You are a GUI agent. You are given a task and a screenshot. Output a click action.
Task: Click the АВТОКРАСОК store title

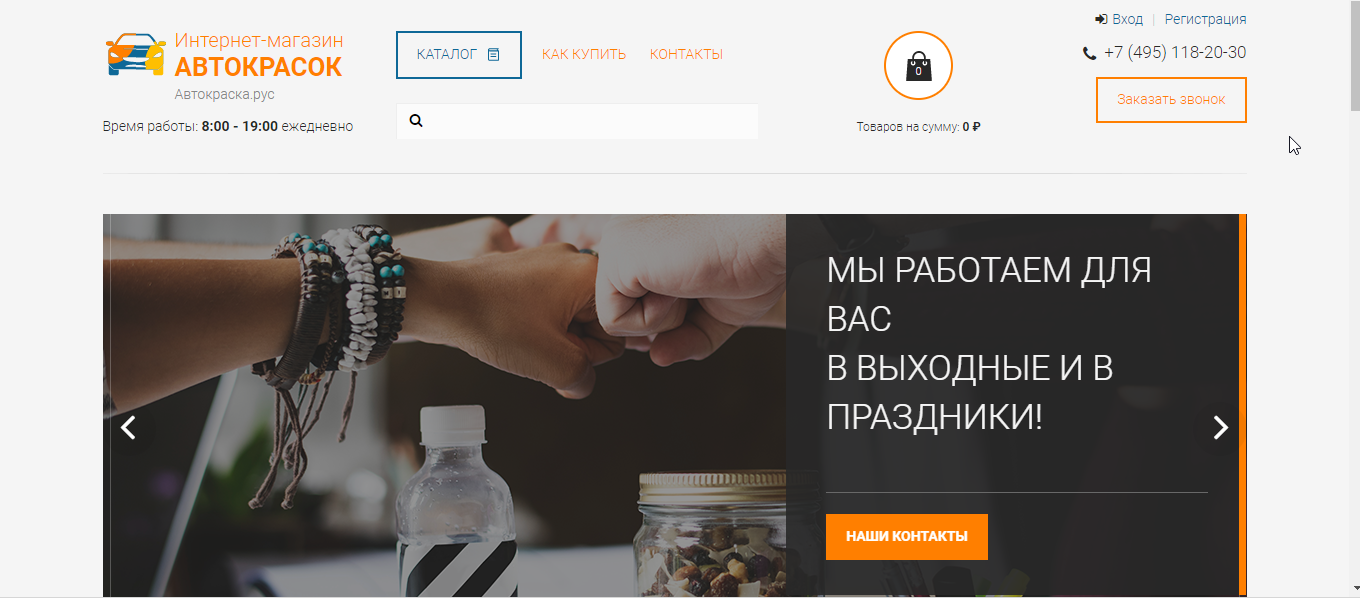click(258, 67)
